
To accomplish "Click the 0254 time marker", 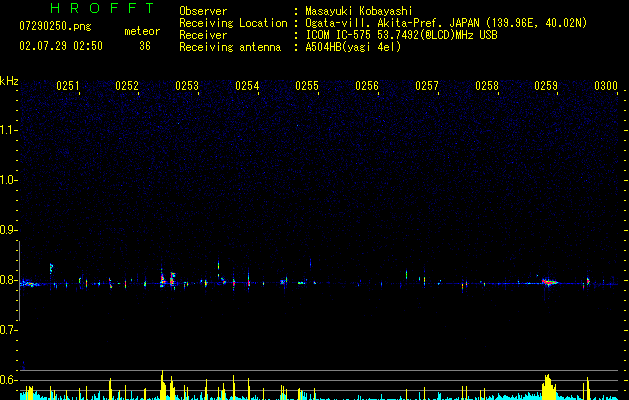I will point(247,86).
